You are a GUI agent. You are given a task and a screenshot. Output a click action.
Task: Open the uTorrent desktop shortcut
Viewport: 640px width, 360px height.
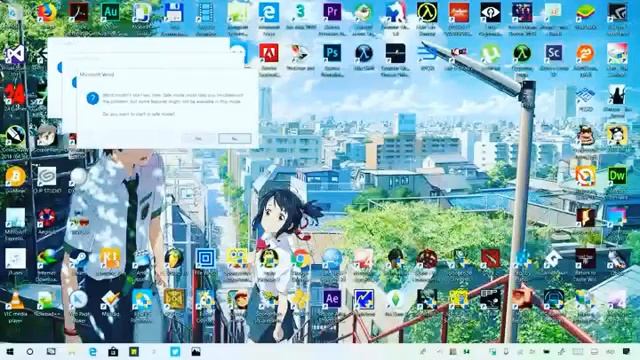pos(490,53)
